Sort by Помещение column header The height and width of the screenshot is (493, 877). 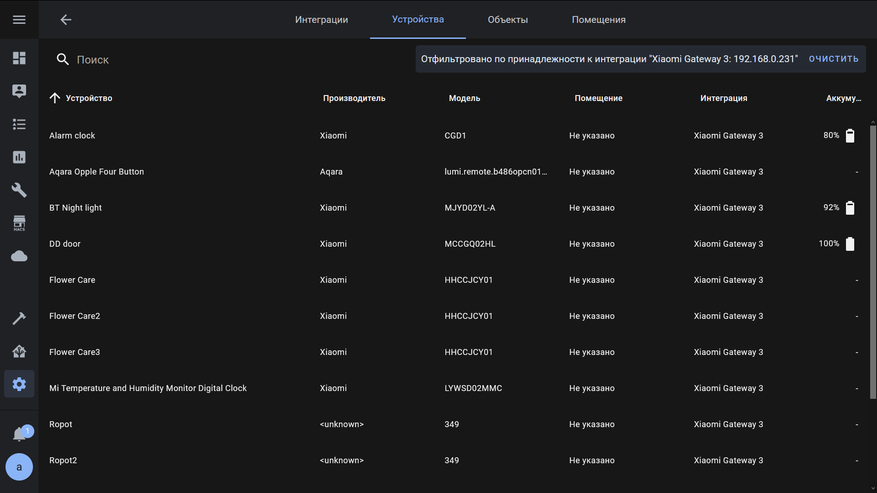tap(598, 98)
